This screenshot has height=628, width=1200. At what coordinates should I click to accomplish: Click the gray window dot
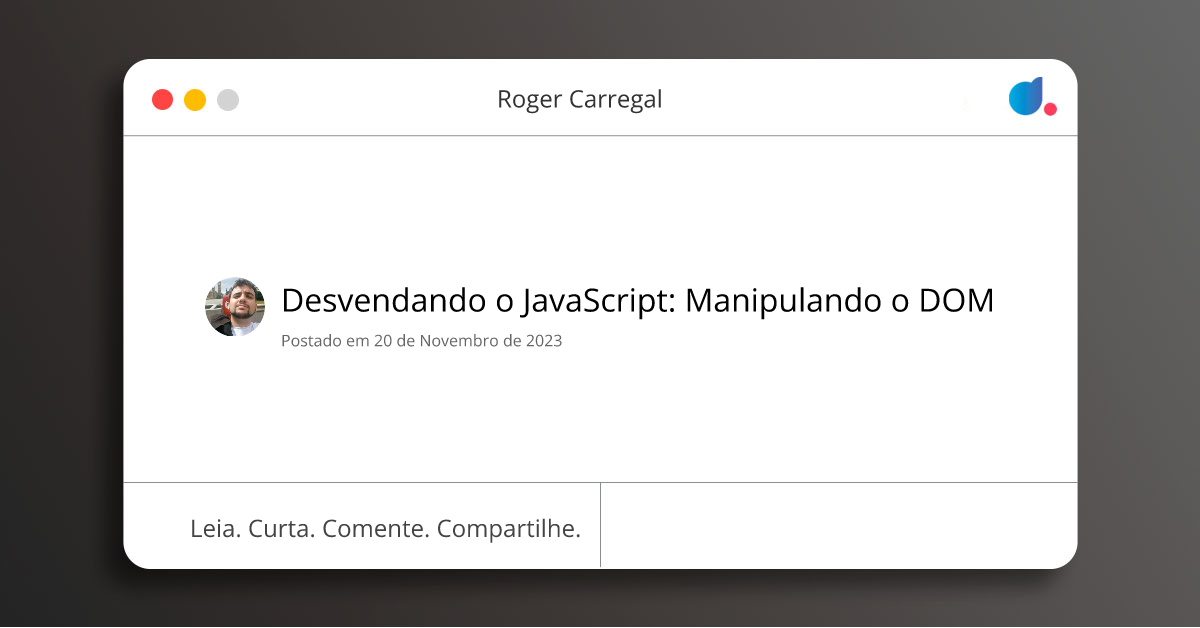coord(228,100)
